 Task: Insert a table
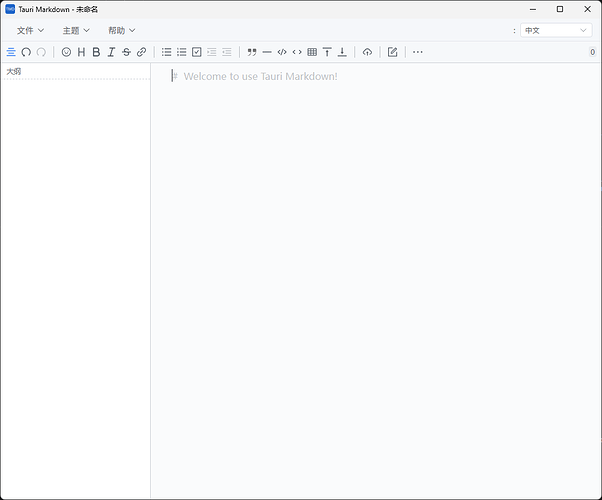[x=312, y=52]
